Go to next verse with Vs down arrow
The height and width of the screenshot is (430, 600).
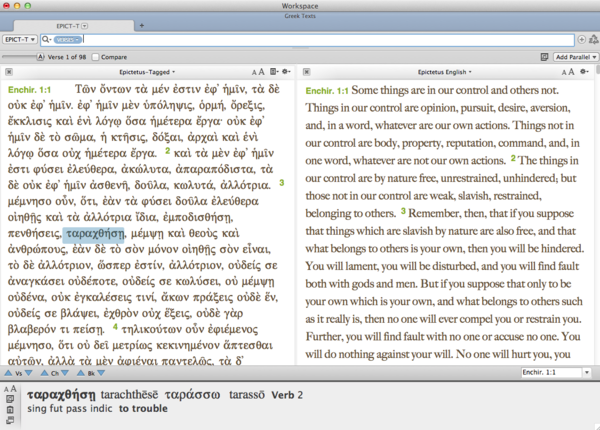[x=28, y=373]
